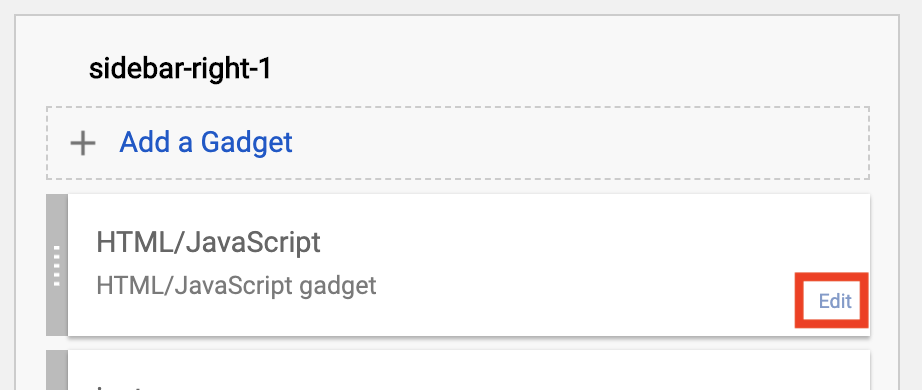Select the HTML/JavaScript gadget title

coord(208,242)
